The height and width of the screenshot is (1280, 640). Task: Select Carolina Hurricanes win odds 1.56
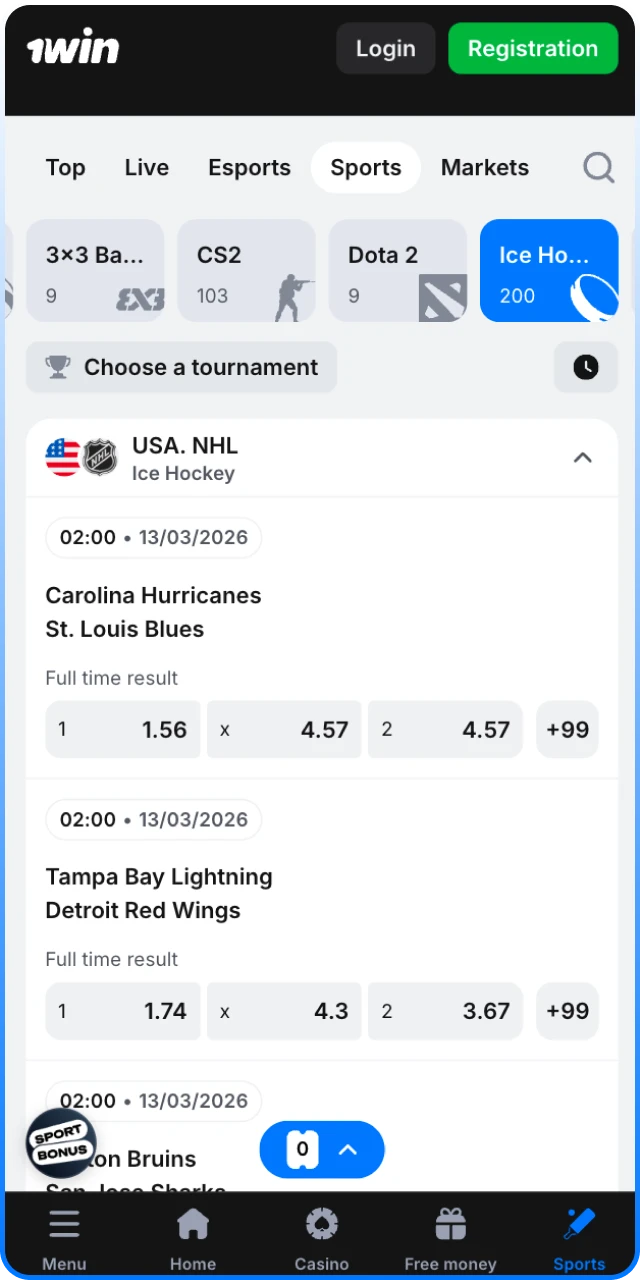tap(123, 730)
